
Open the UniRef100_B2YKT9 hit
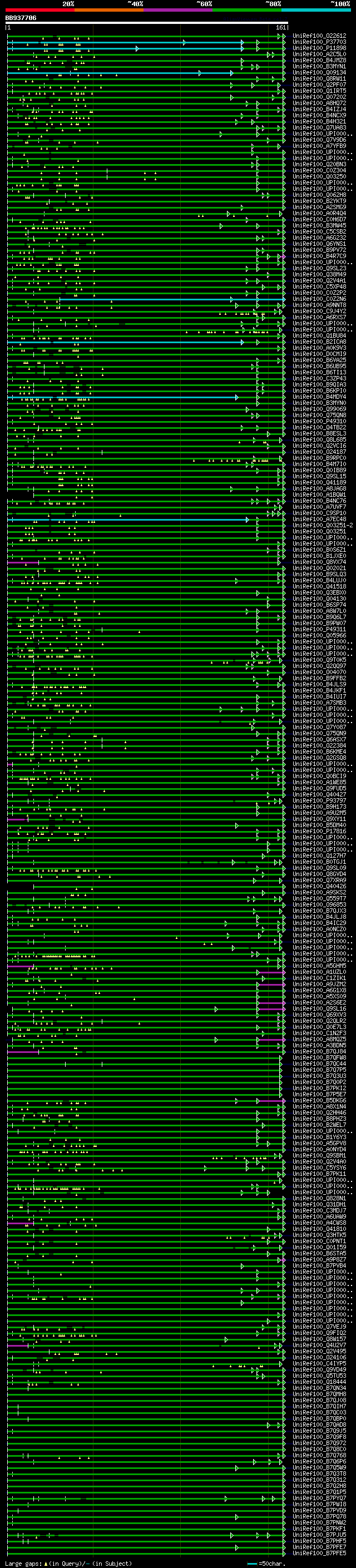point(319,201)
